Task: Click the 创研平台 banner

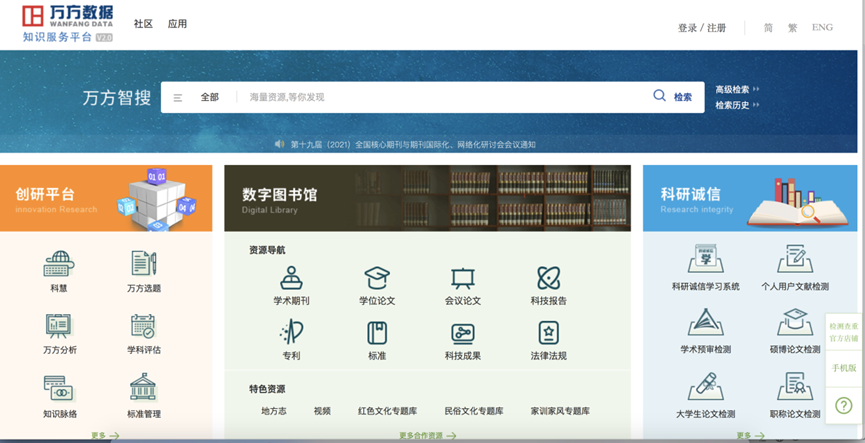Action: (x=106, y=198)
